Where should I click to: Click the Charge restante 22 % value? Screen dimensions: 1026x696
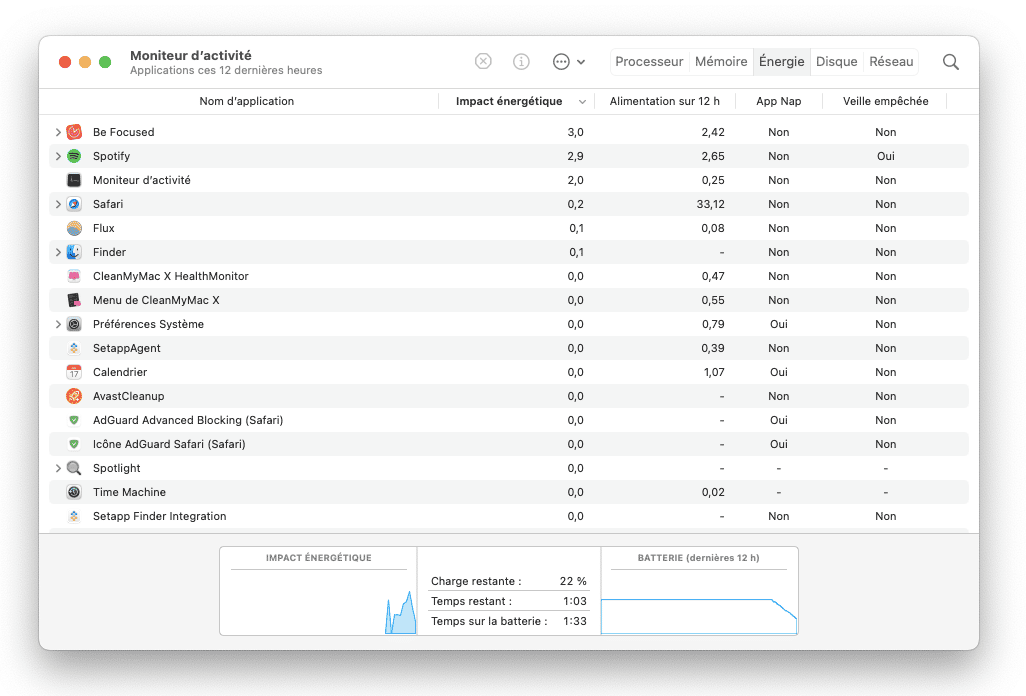point(573,581)
